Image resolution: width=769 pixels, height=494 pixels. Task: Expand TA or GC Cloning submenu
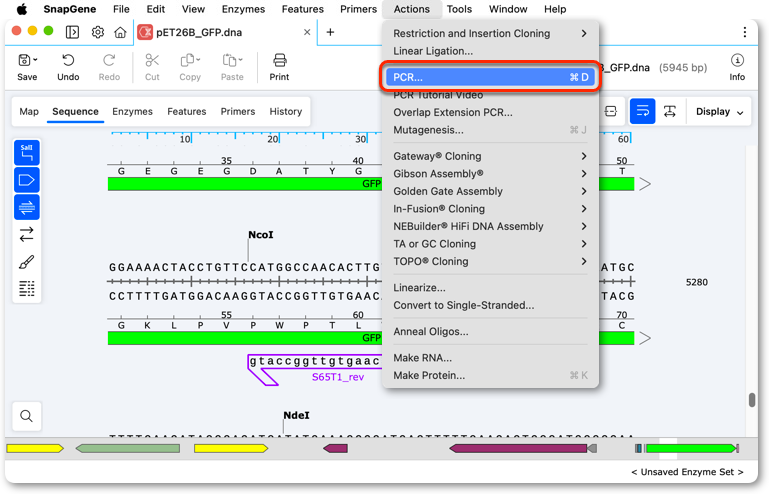pyautogui.click(x=490, y=244)
